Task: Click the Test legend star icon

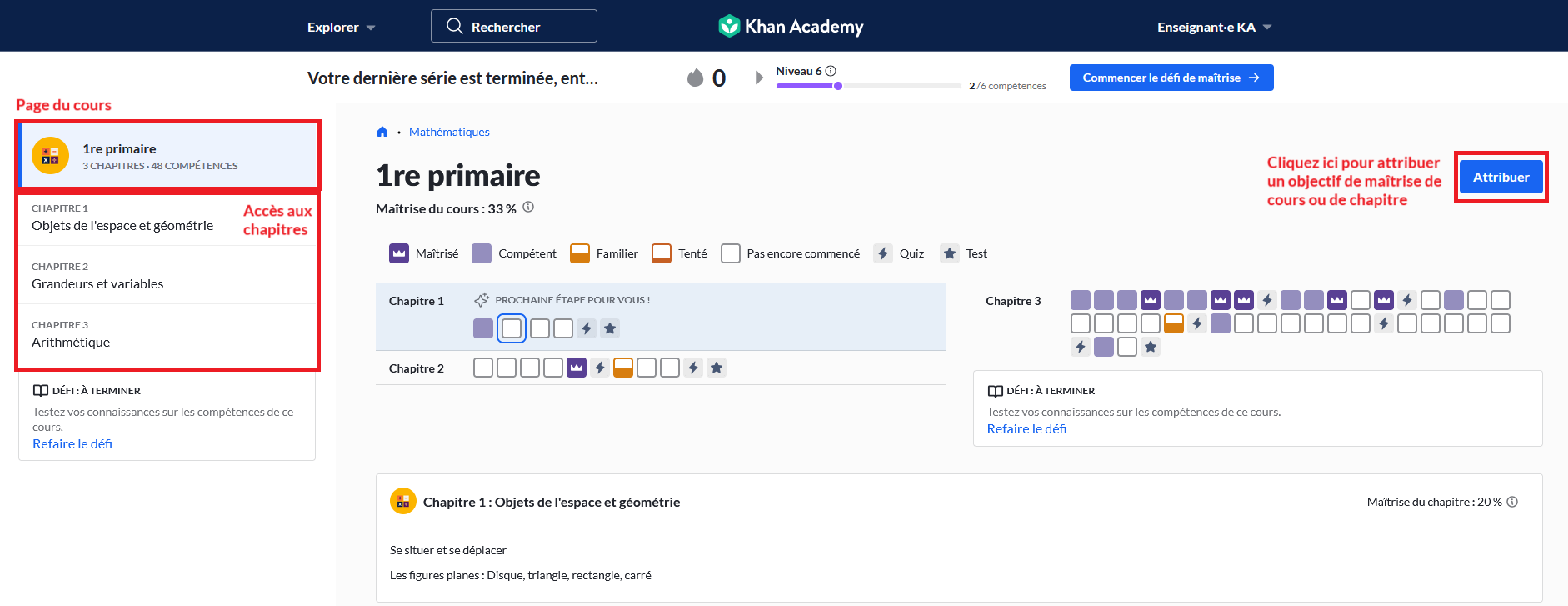Action: coord(950,253)
